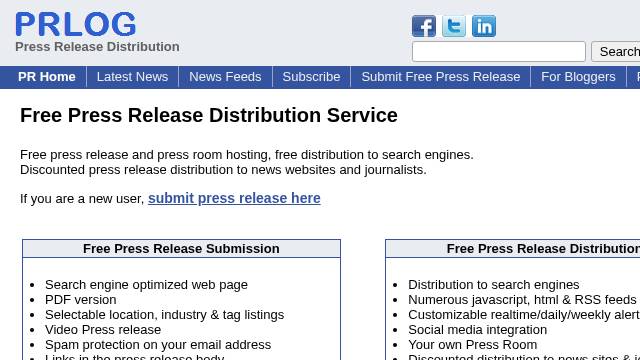Image resolution: width=640 pixels, height=360 pixels.
Task: Open Latest News menu item
Action: click(x=133, y=77)
